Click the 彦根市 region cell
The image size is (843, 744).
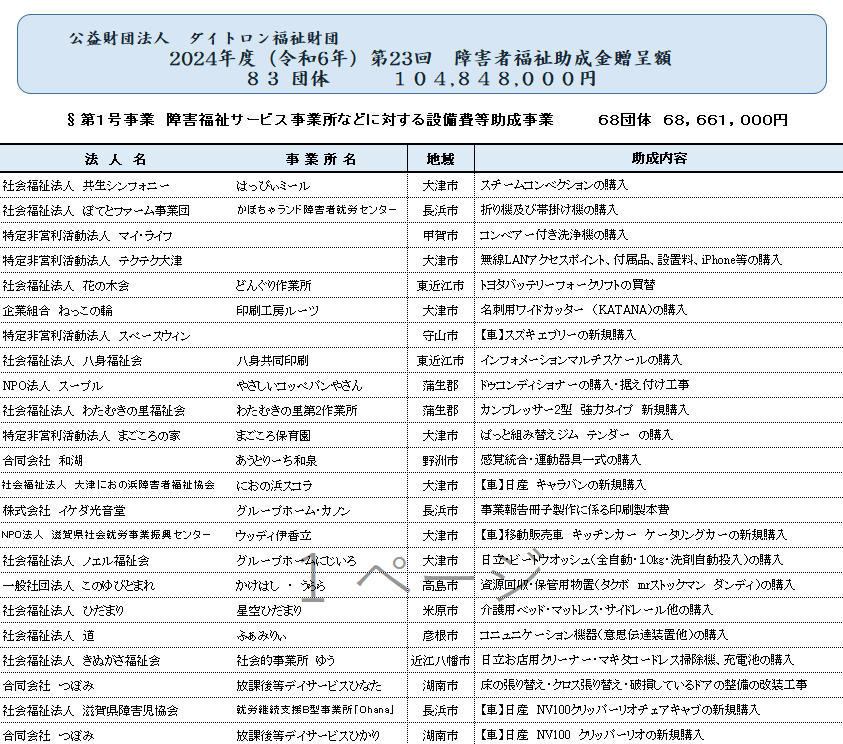tap(440, 635)
